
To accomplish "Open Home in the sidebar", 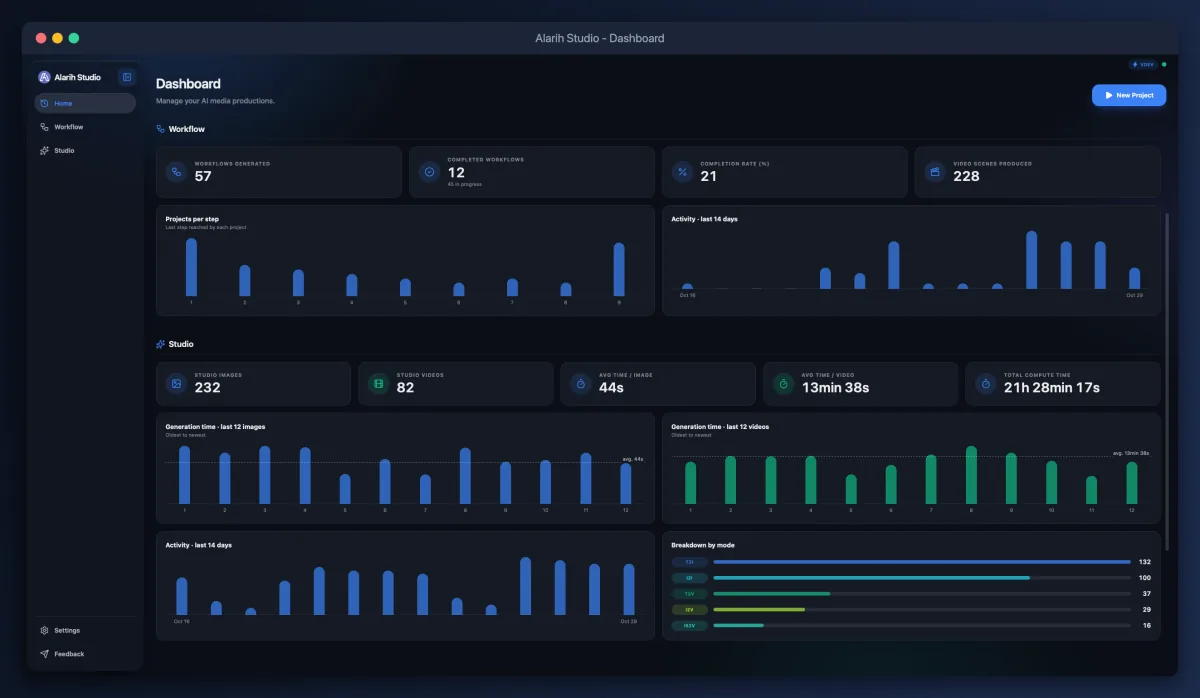I will [85, 103].
